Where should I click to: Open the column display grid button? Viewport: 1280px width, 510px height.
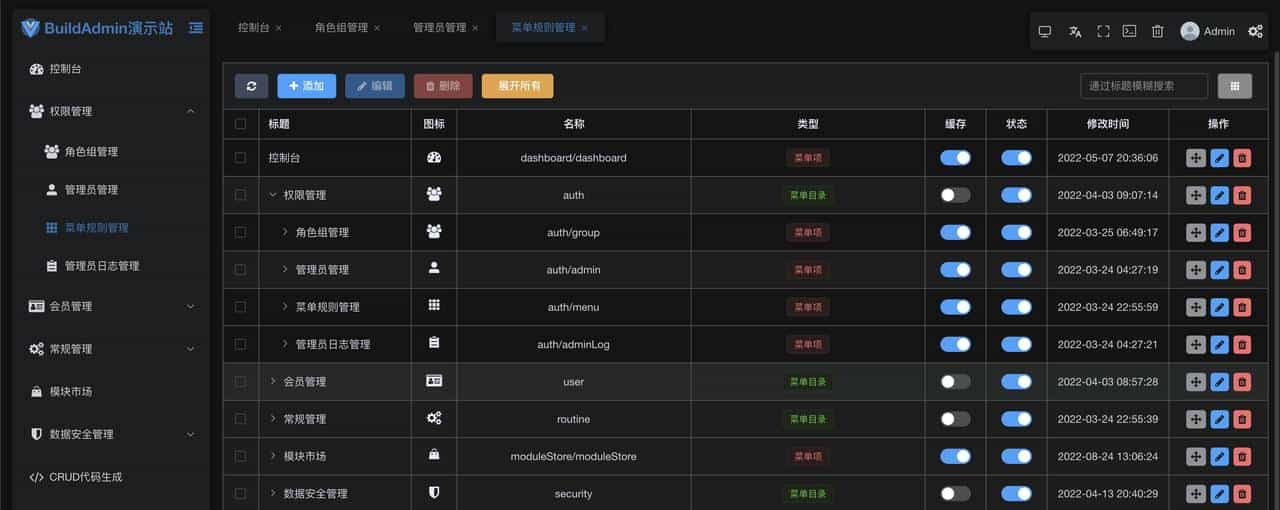coord(1235,86)
